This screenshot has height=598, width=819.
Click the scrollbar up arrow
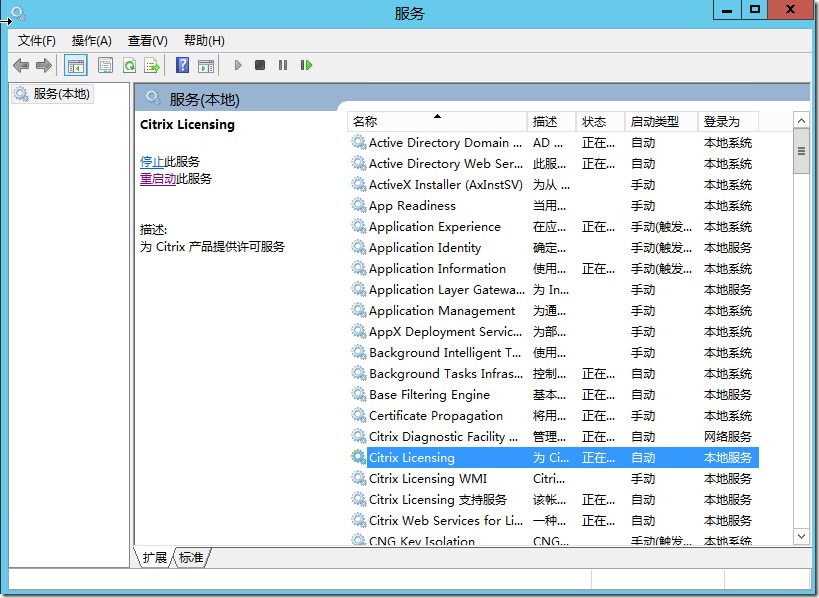click(x=801, y=121)
